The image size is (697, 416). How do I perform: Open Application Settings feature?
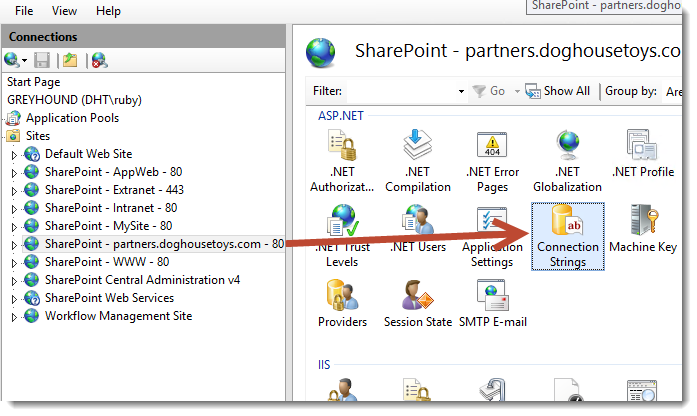(x=492, y=237)
